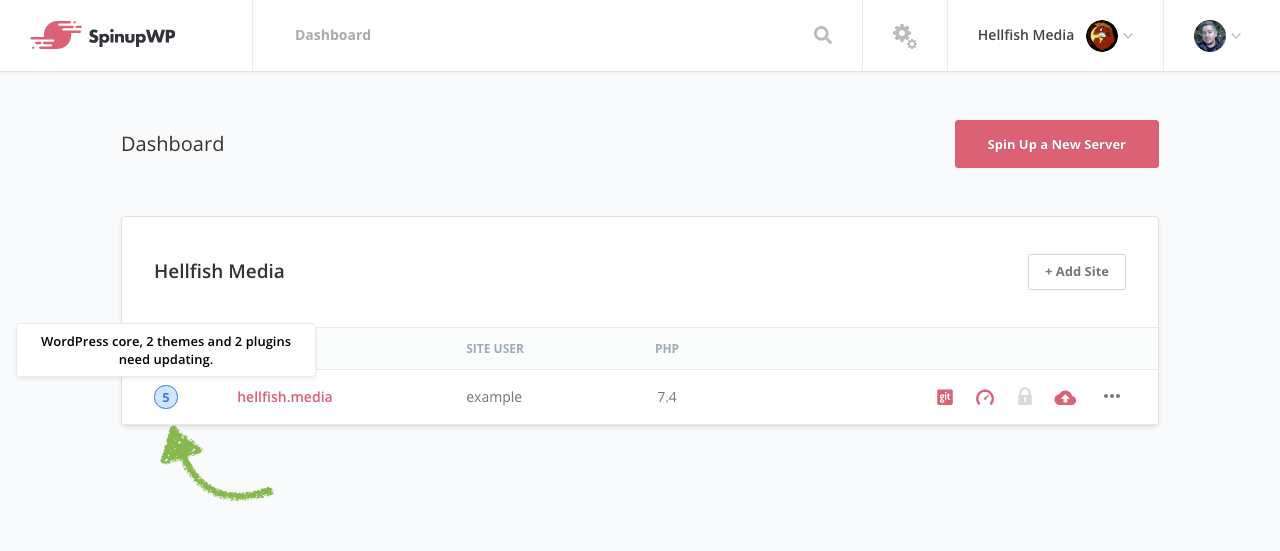This screenshot has width=1280, height=551.
Task: Click the SITE USER column header
Action: click(x=495, y=349)
